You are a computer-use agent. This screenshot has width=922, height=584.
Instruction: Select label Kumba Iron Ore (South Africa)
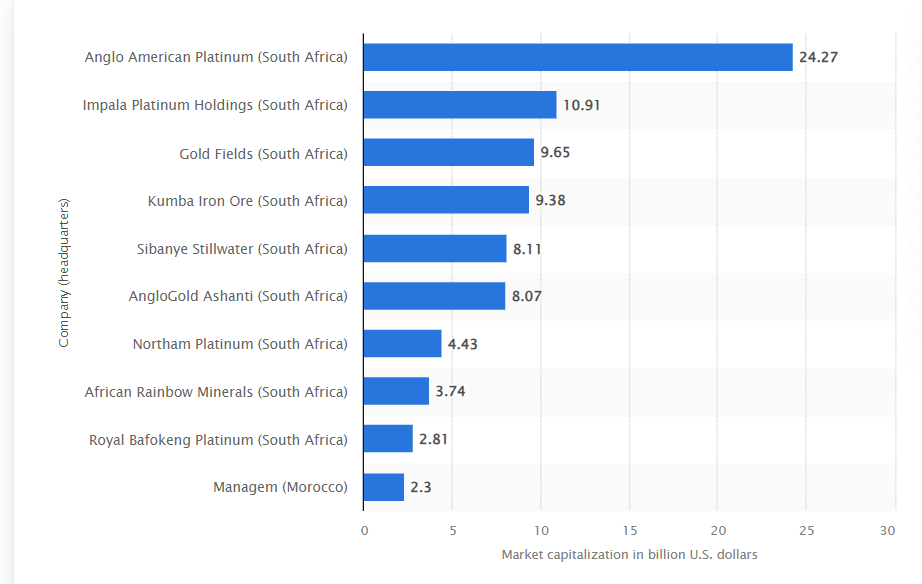pyautogui.click(x=248, y=201)
